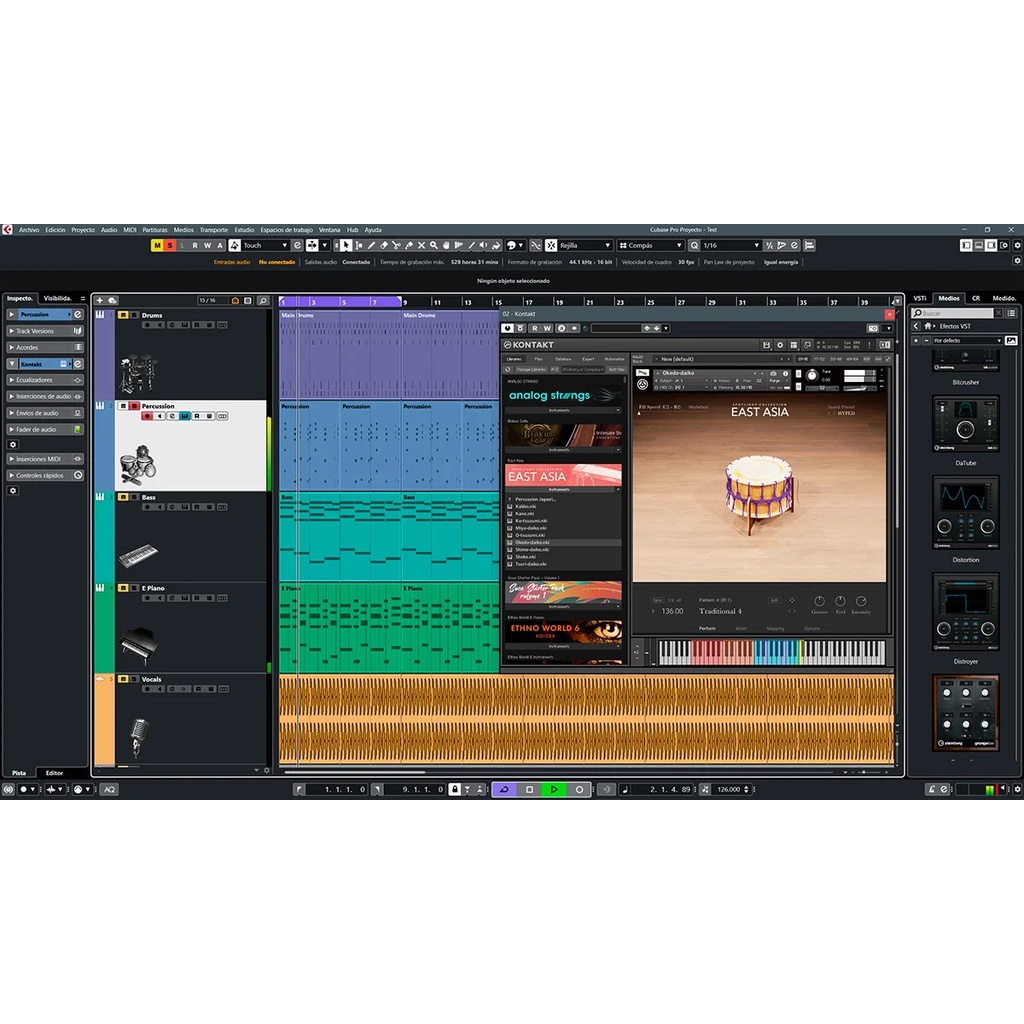Viewport: 1024px width, 1024px height.
Task: Open the Touch automation mode dropdown
Action: [264, 246]
